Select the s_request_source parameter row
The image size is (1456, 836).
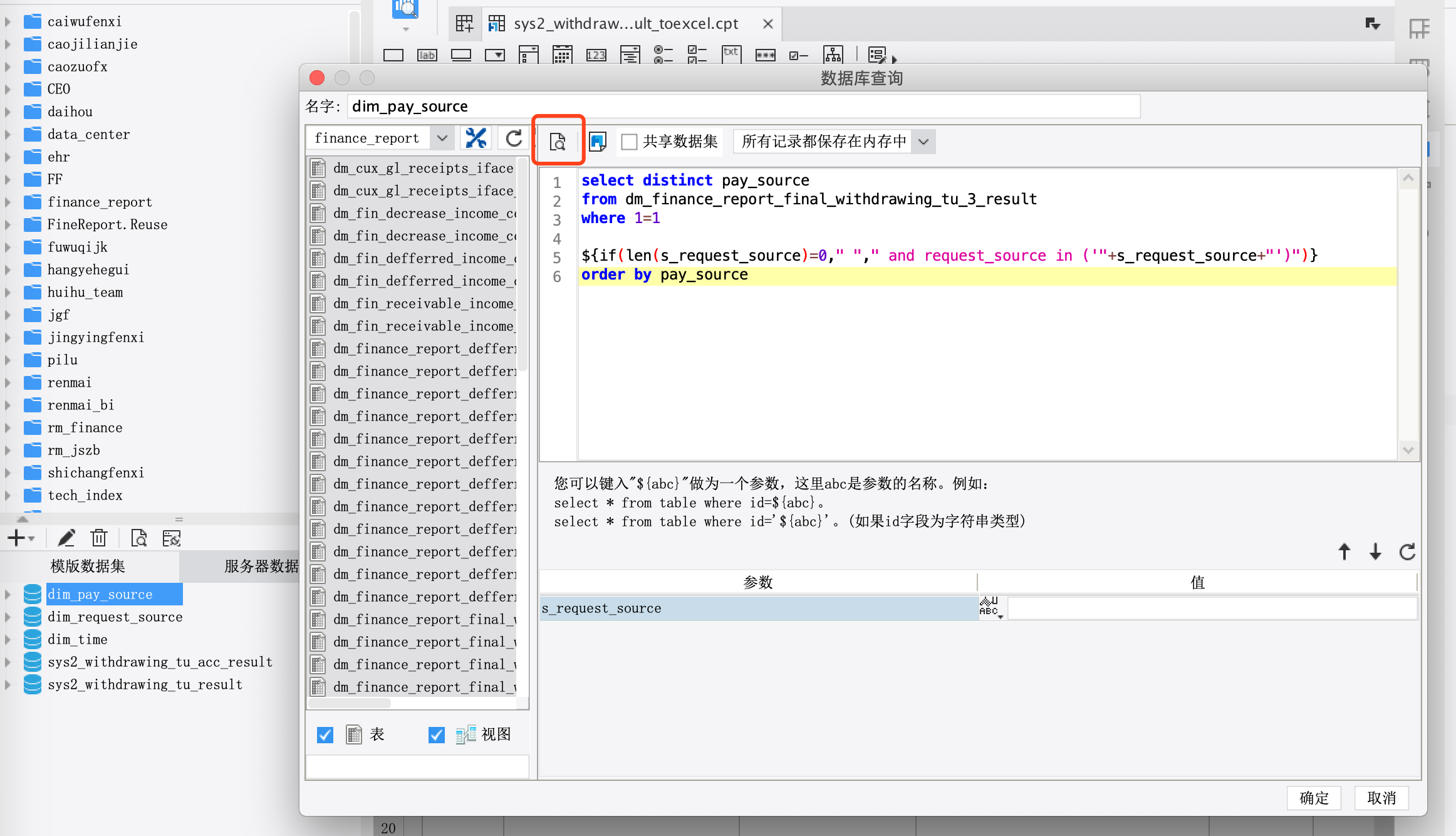tap(758, 608)
